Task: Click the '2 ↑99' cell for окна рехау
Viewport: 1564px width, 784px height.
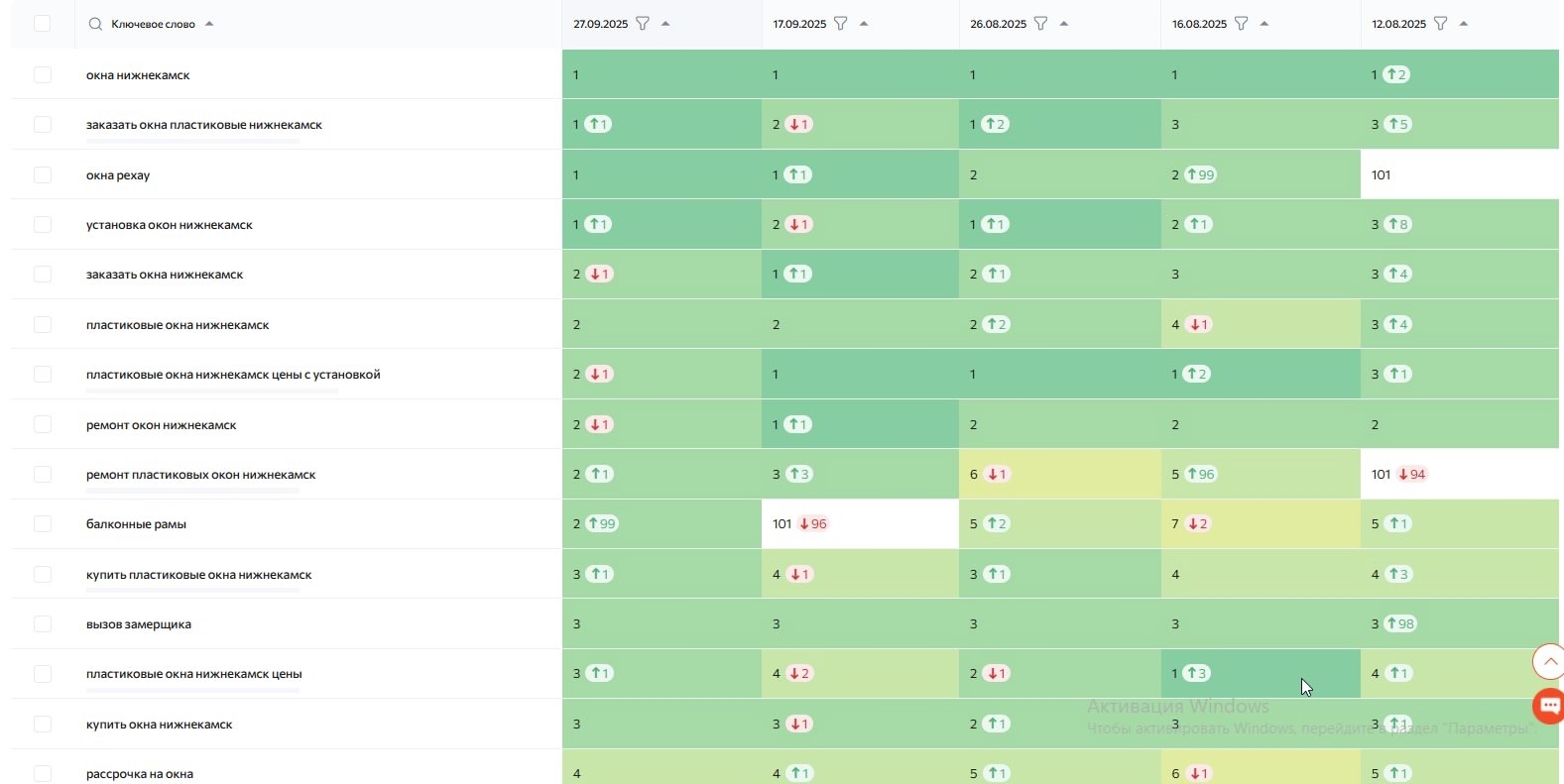Action: (1261, 174)
